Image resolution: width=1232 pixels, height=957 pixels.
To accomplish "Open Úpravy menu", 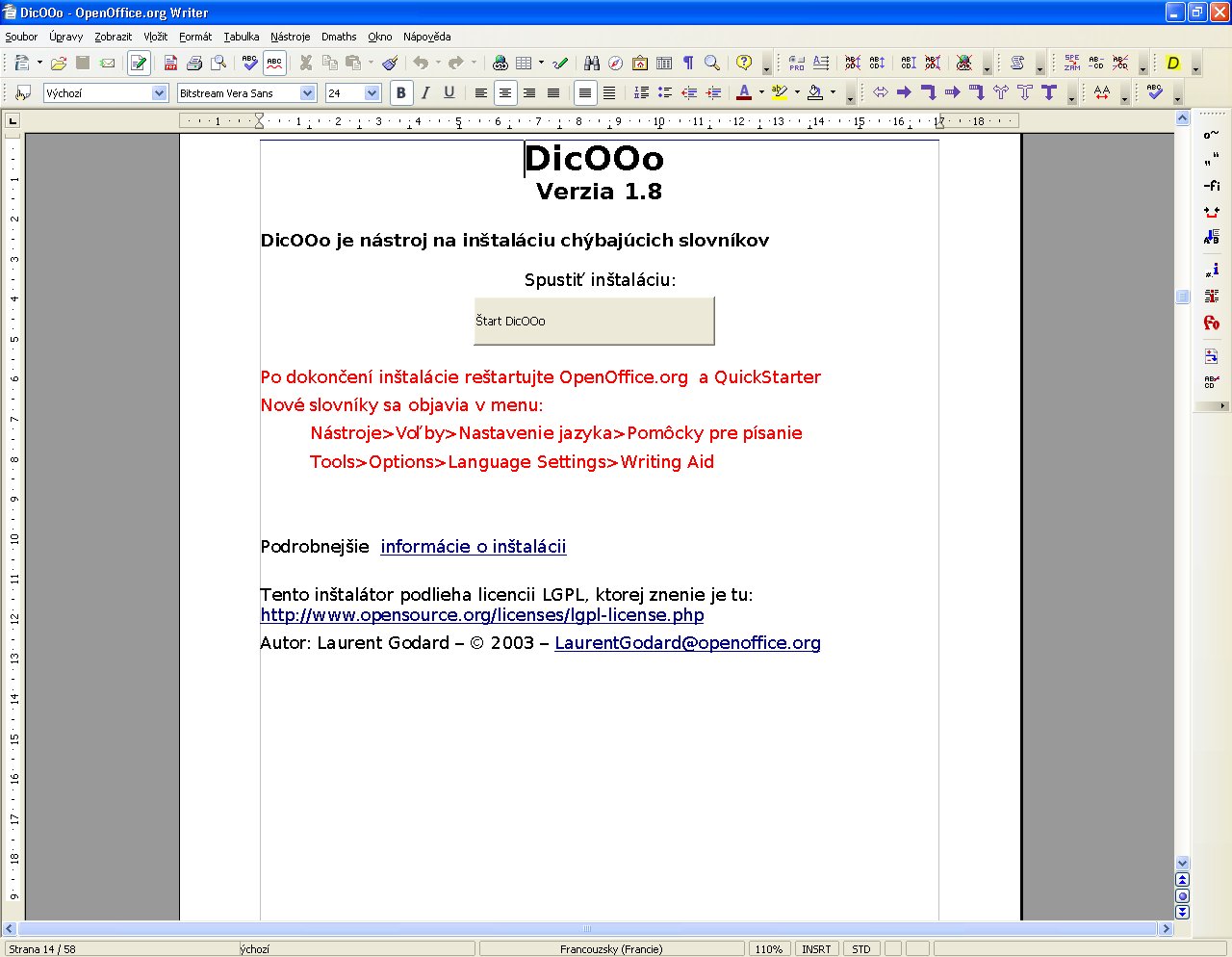I will coord(66,37).
